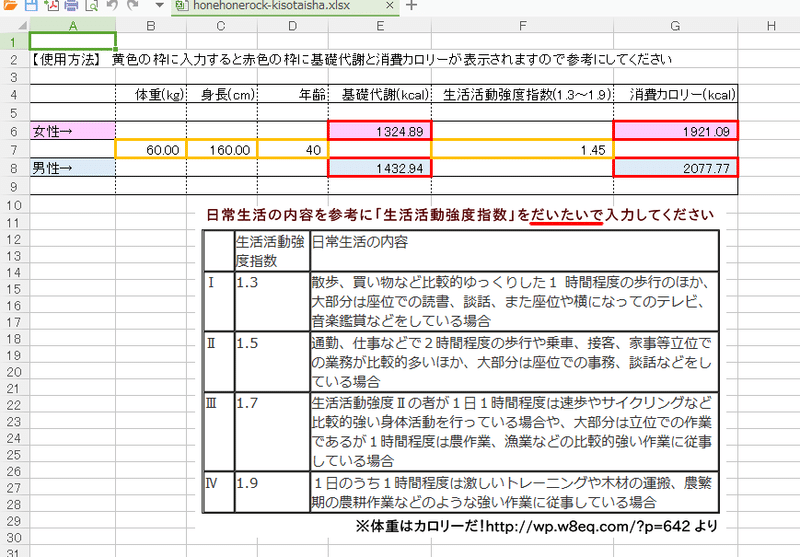800x557 pixels.
Task: Redo the last undone action
Action: (133, 6)
